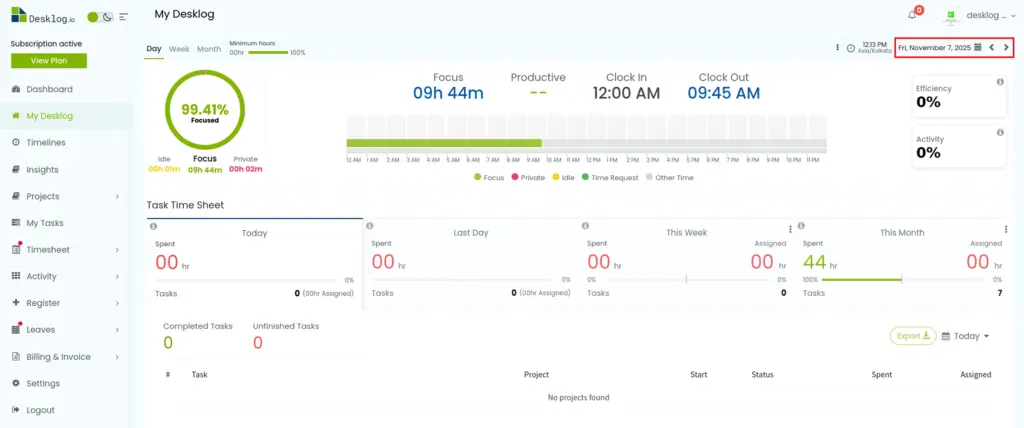Open the three-dot menu beside the clock
The height and width of the screenshot is (428, 1024).
pos(838,47)
